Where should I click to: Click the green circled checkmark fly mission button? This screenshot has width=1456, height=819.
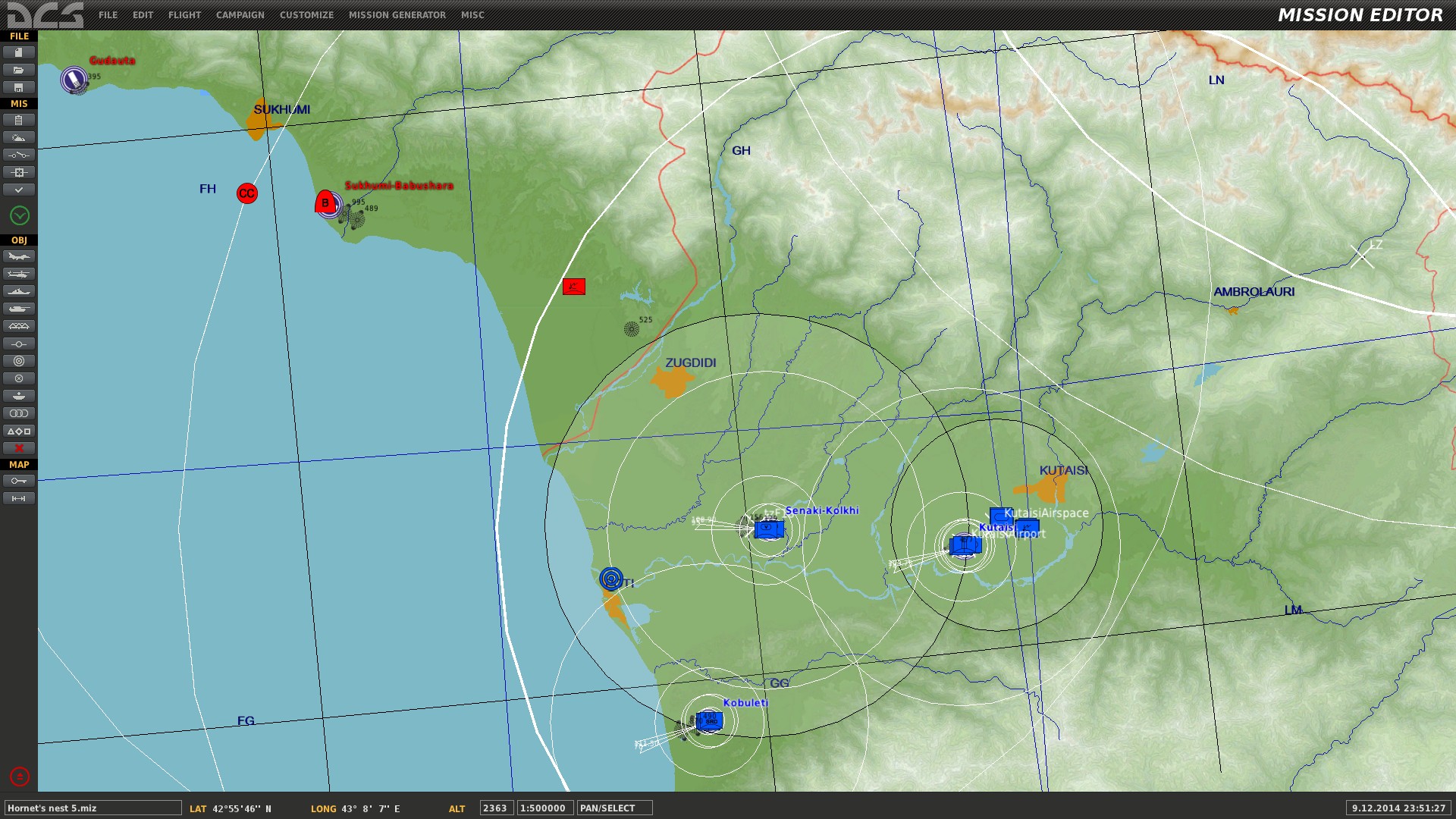[x=20, y=216]
